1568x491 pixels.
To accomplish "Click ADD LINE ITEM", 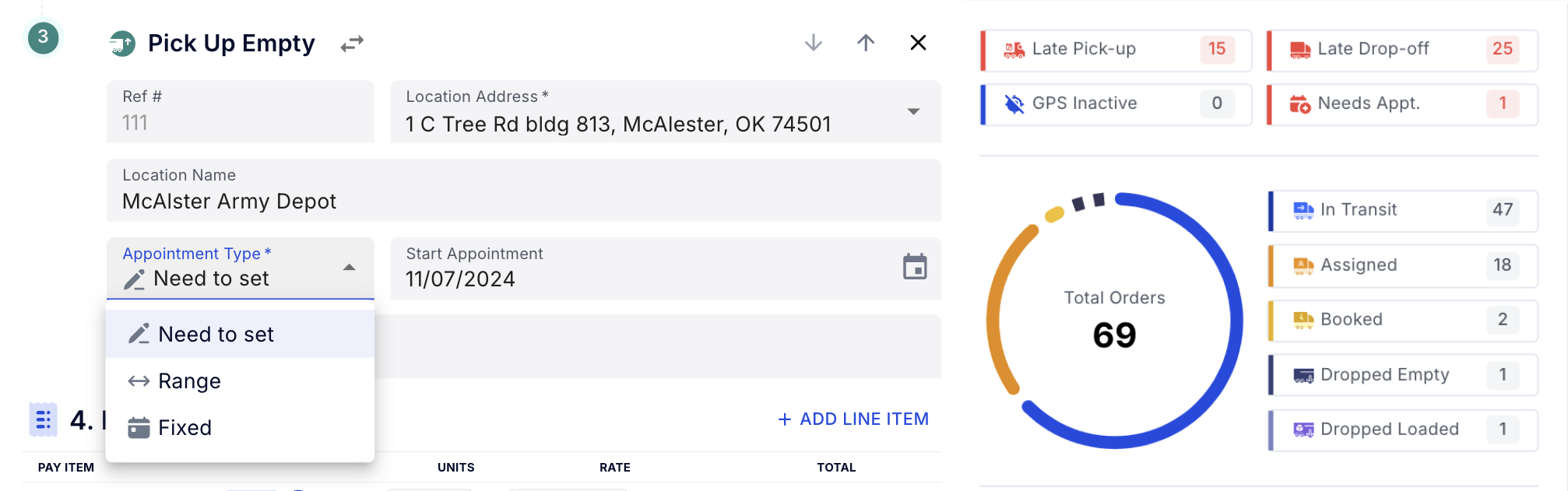I will pyautogui.click(x=853, y=419).
